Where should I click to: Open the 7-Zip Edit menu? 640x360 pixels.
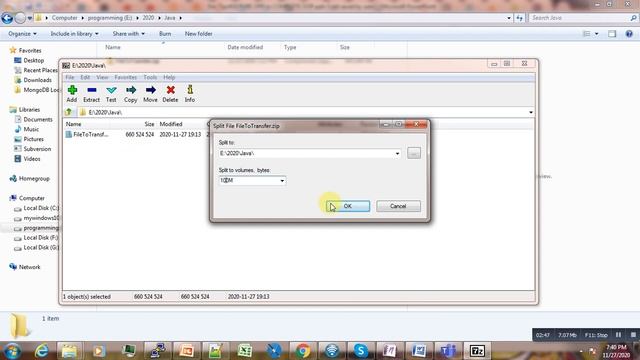pyautogui.click(x=85, y=77)
